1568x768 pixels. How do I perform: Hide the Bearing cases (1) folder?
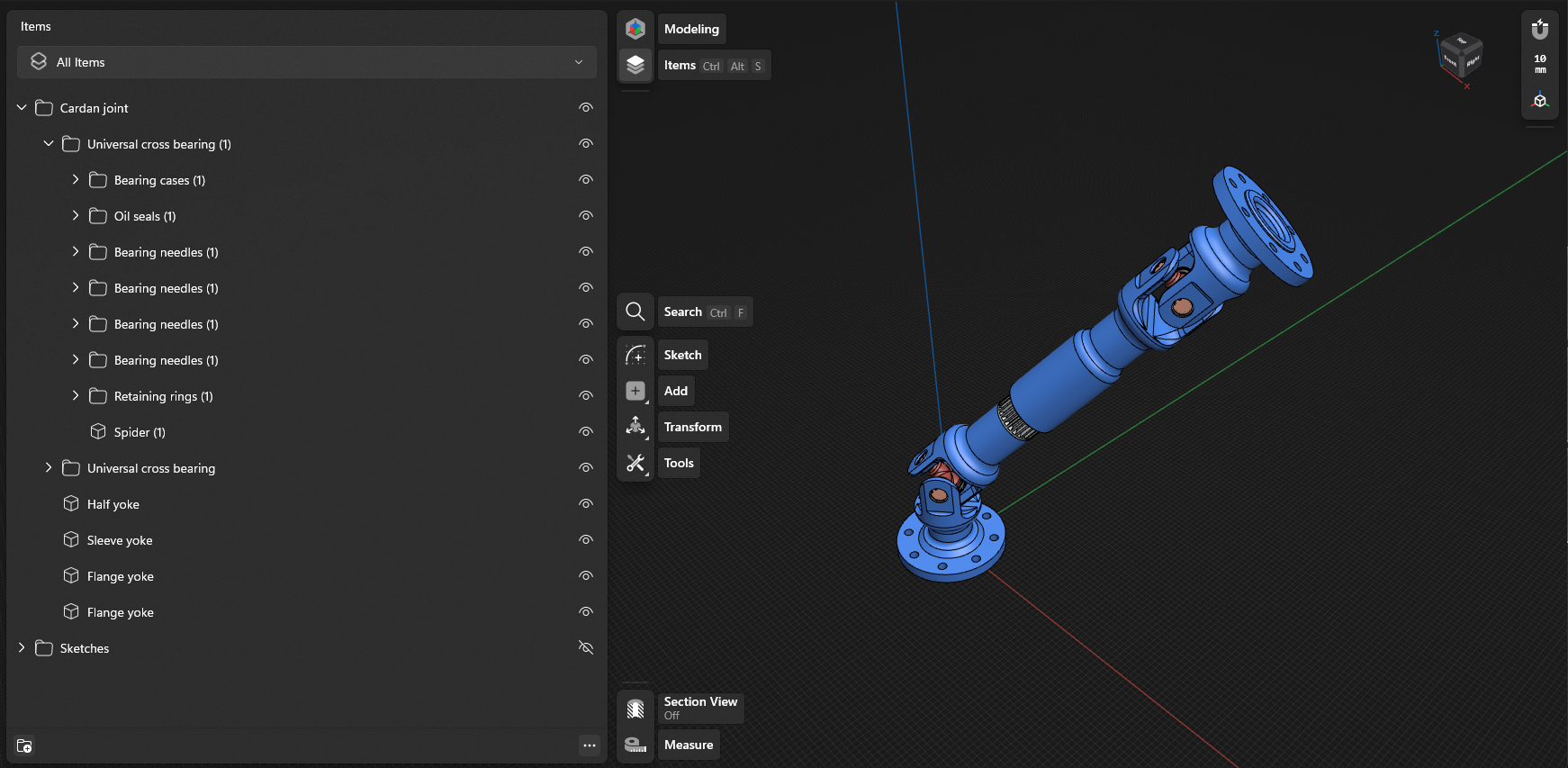tap(586, 180)
